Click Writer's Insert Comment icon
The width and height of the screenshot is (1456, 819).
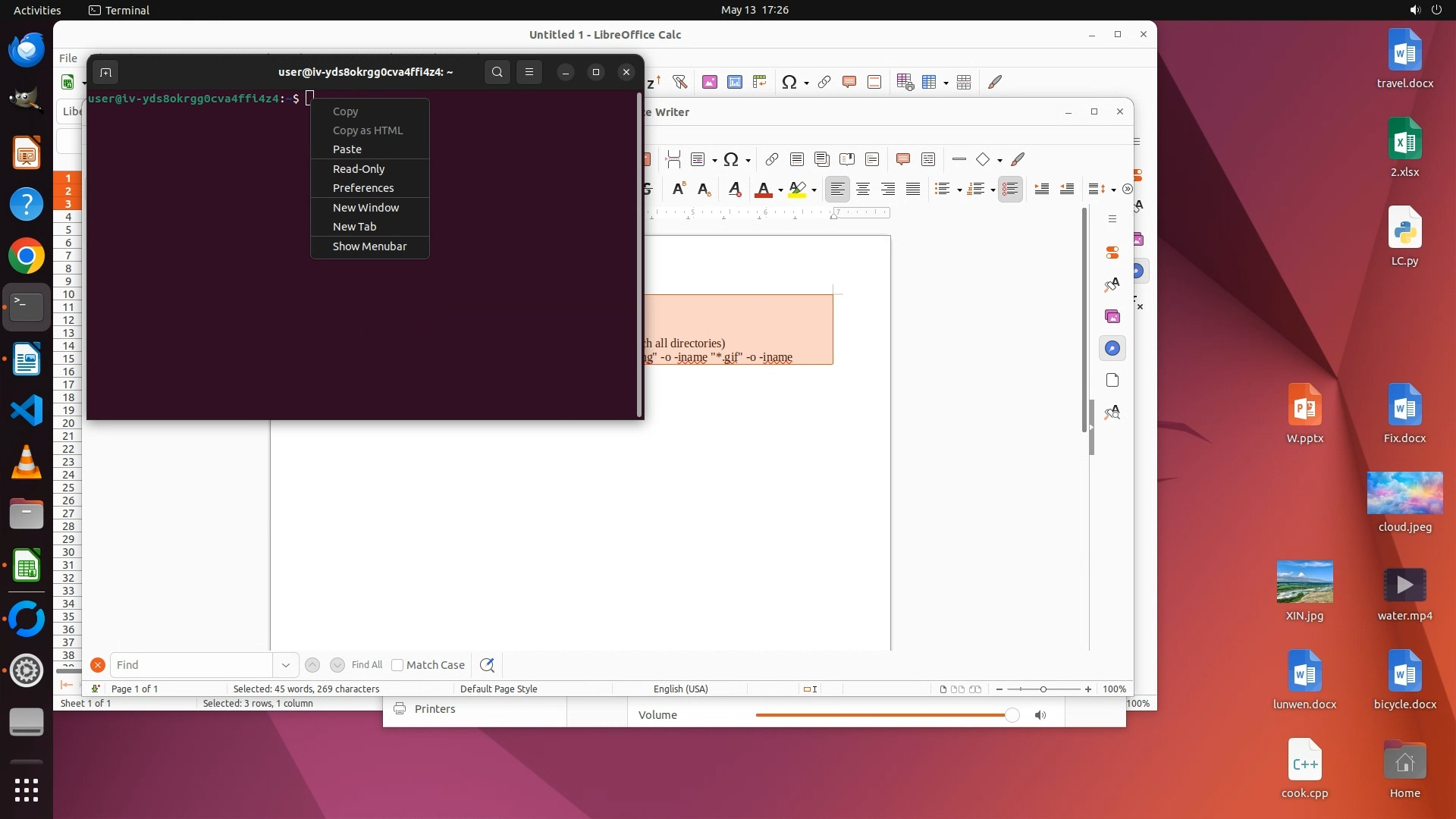click(x=902, y=159)
